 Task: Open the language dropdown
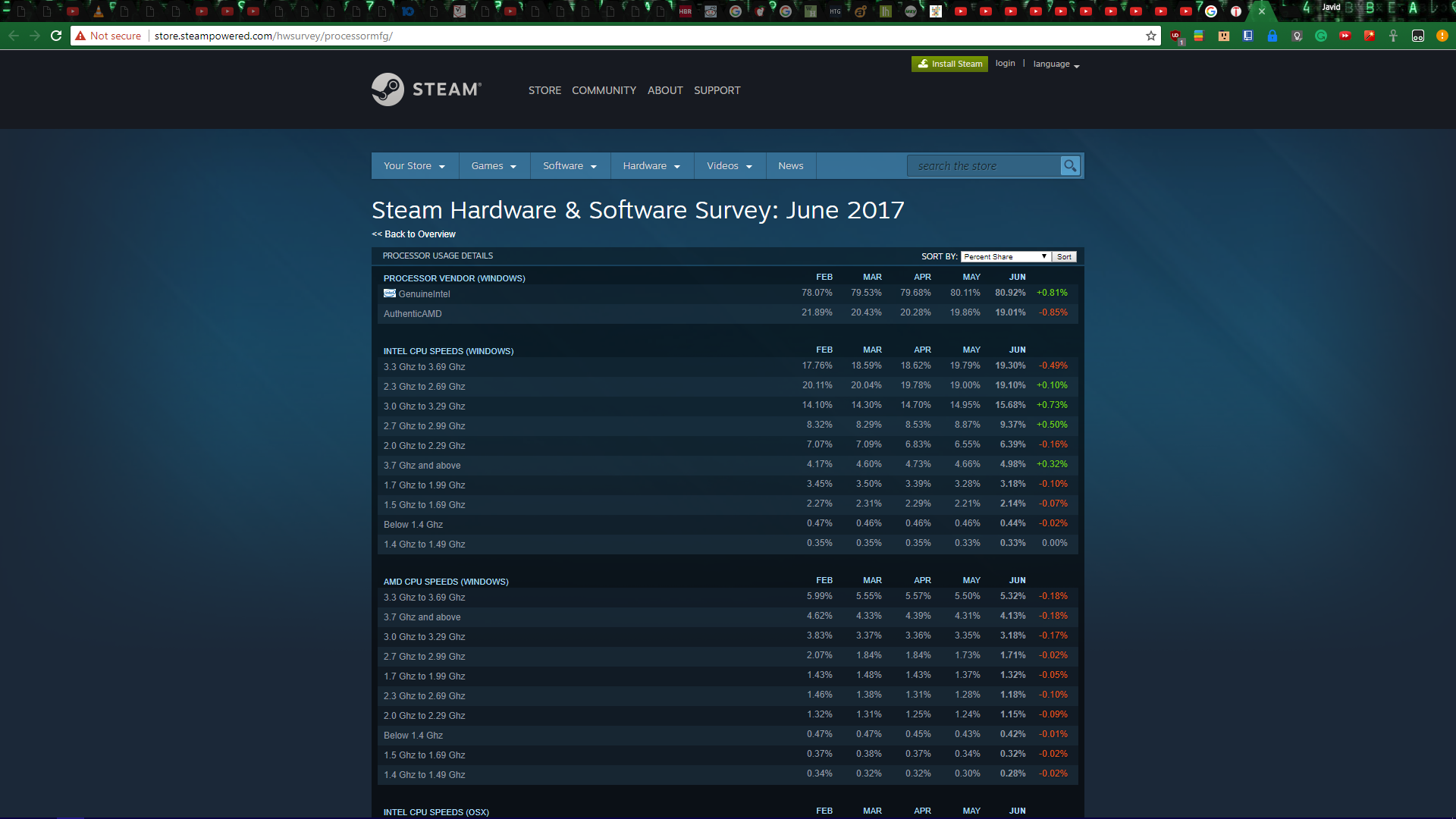click(1056, 64)
